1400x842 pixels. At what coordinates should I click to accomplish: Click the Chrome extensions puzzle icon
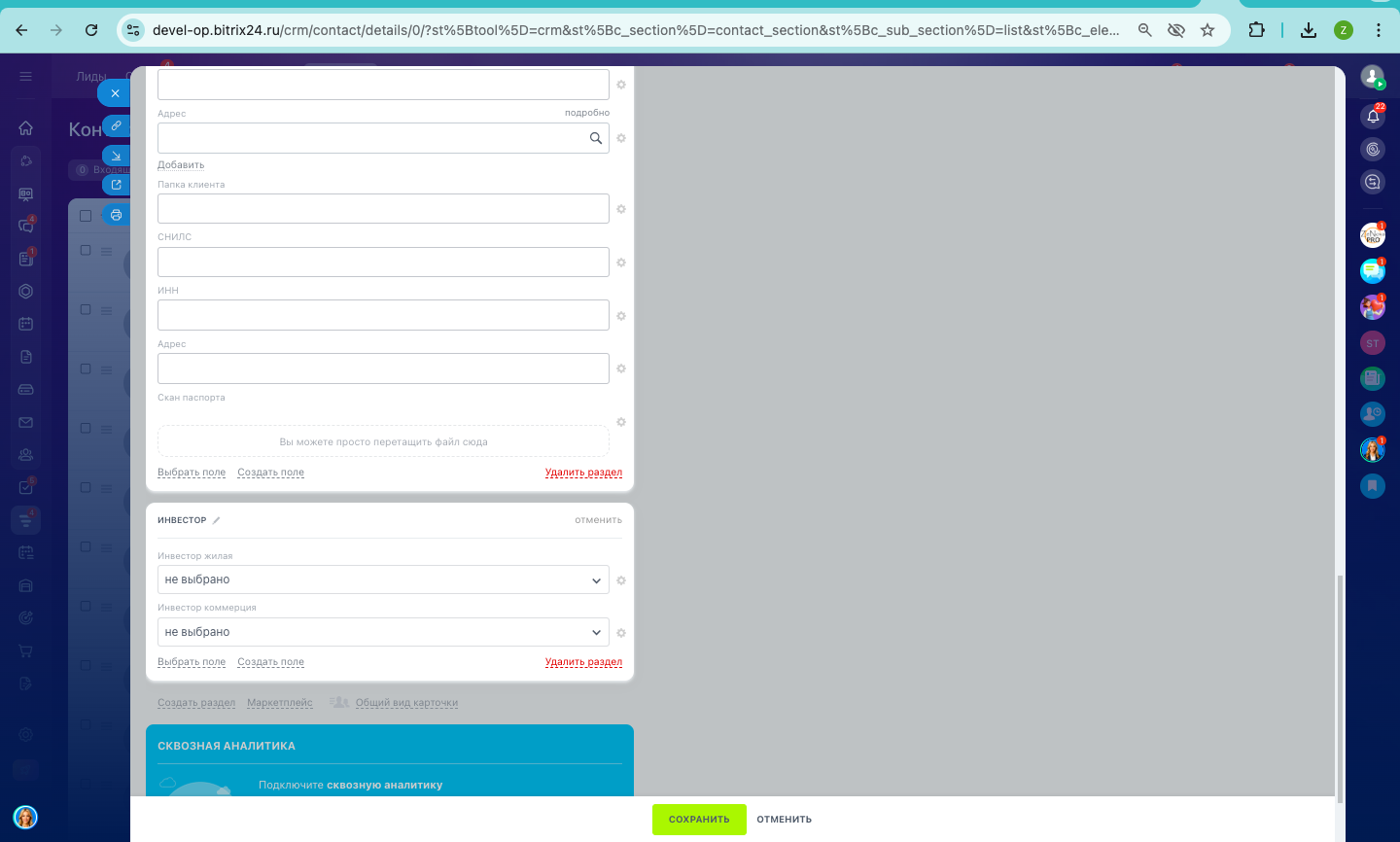point(1256,30)
